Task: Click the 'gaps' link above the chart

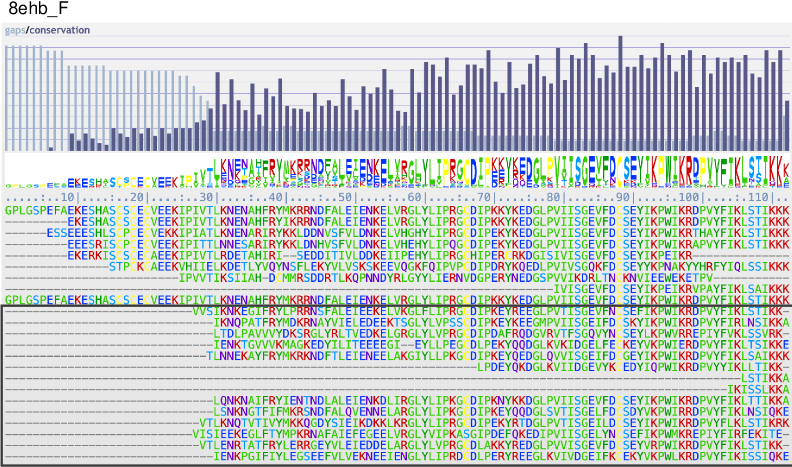Action: 15,30
